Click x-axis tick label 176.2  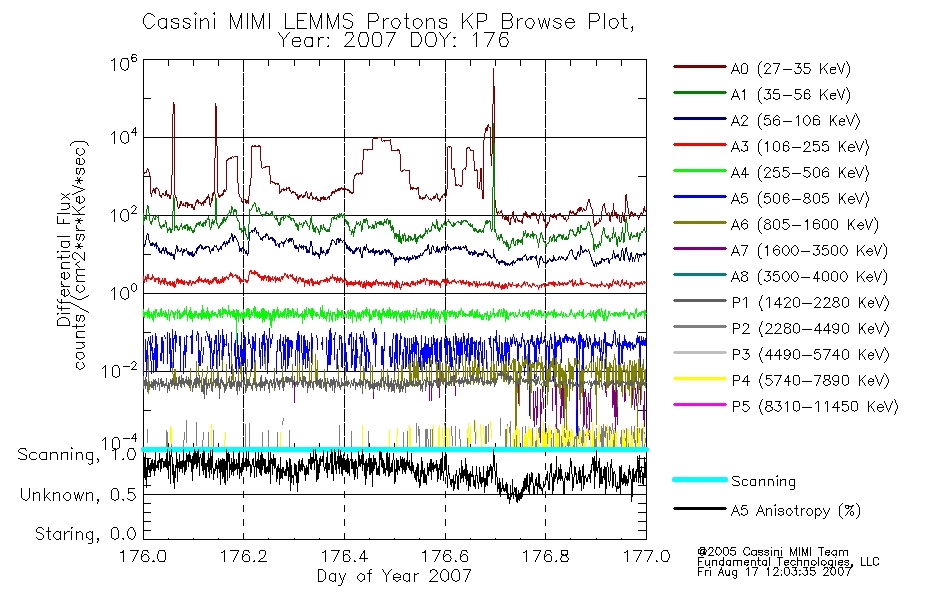click(244, 556)
